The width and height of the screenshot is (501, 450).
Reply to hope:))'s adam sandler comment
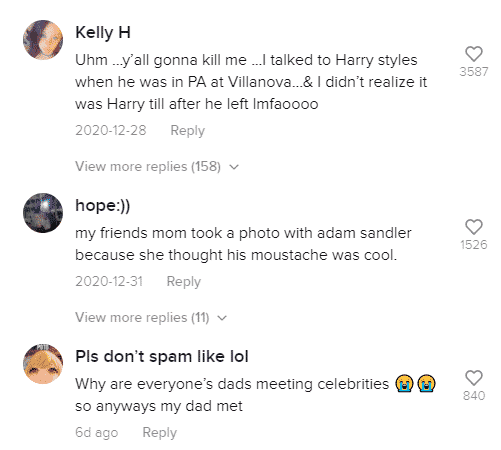pos(184,281)
